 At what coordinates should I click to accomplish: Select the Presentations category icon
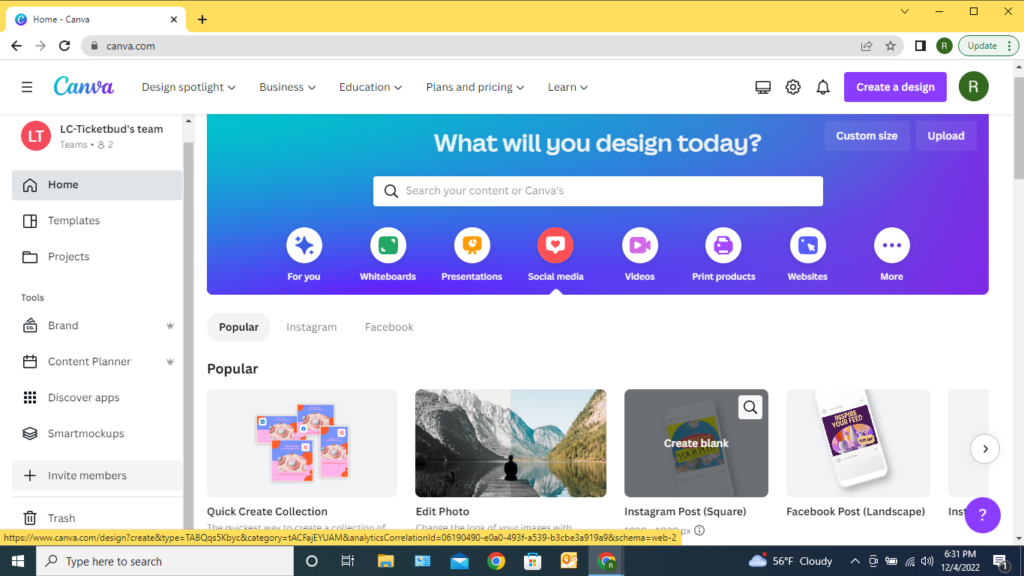pos(472,246)
